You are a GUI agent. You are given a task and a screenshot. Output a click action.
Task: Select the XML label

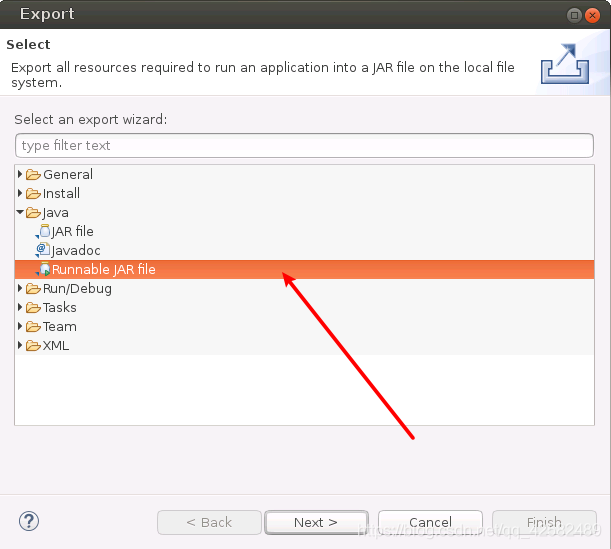[56, 346]
